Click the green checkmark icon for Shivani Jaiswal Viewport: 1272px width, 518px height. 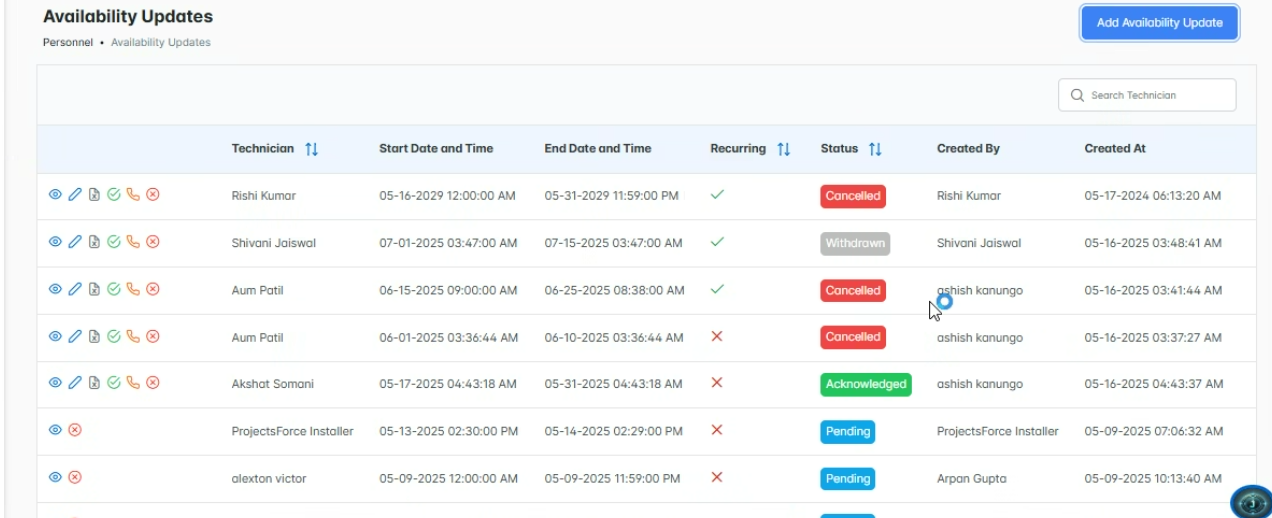tap(114, 242)
